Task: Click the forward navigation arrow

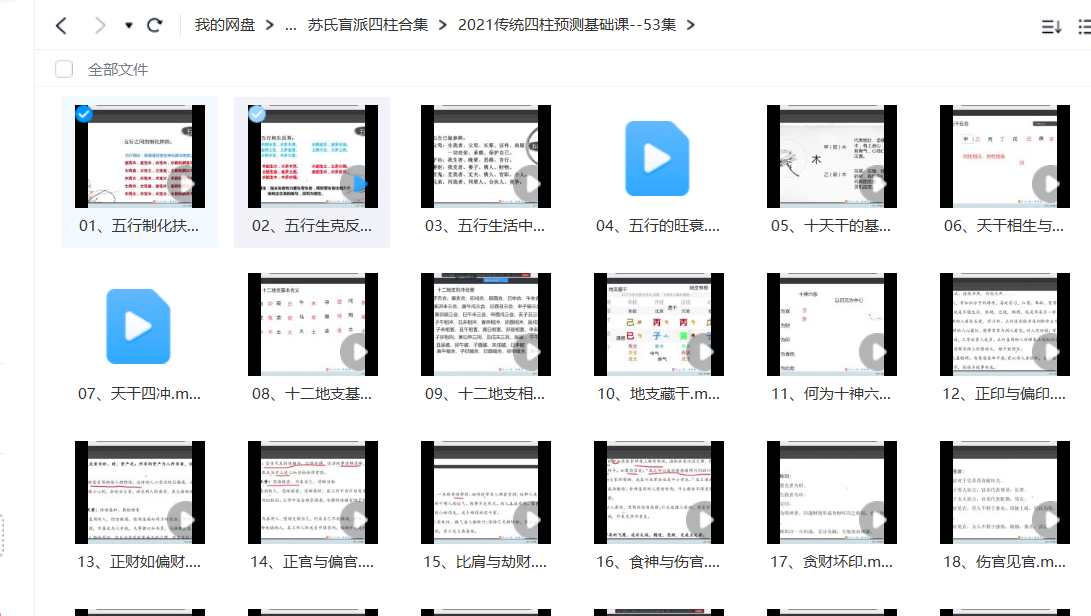Action: click(x=98, y=25)
